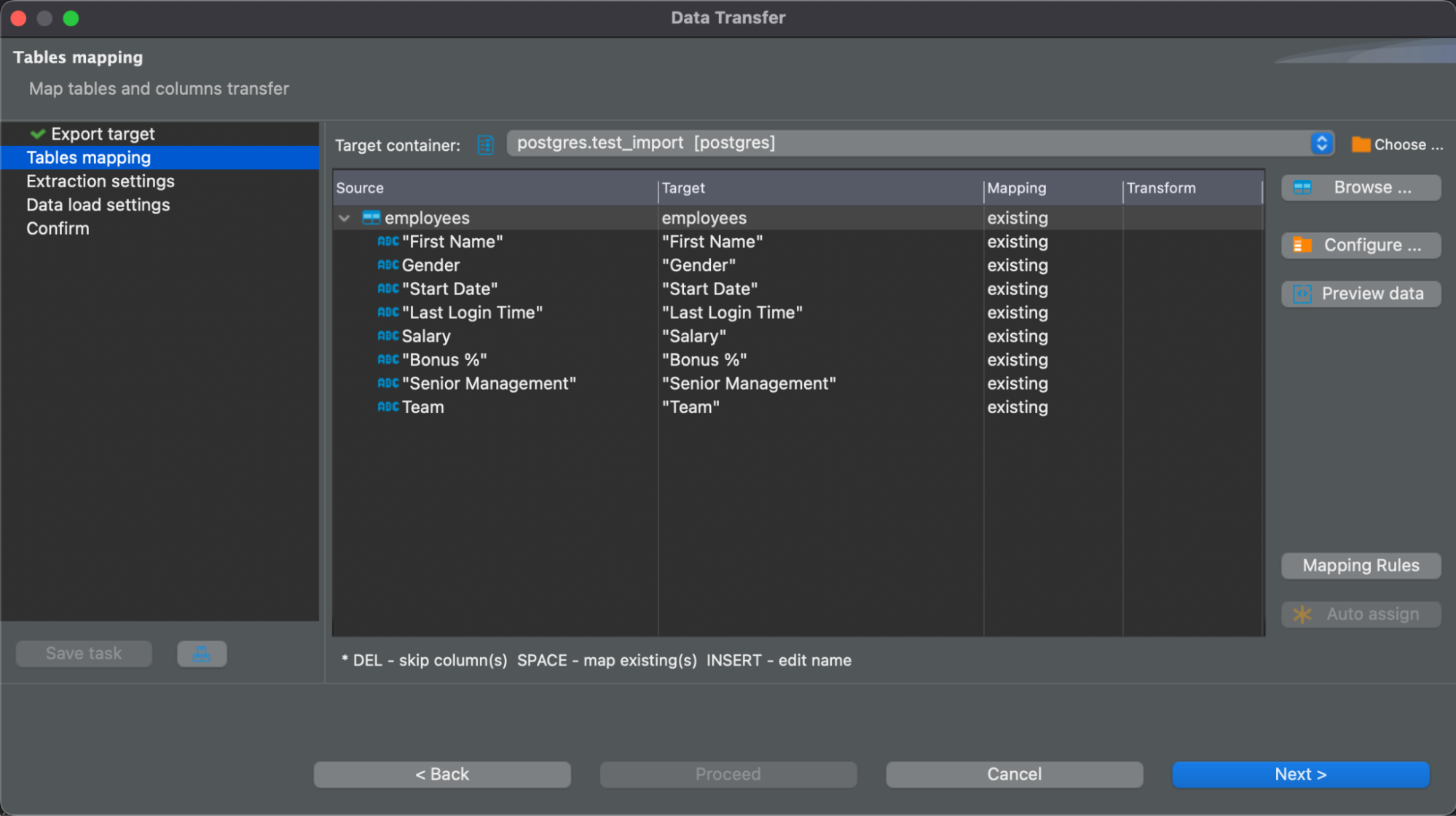This screenshot has width=1456, height=816.
Task: Click the Confirm step in sidebar
Action: click(x=58, y=228)
